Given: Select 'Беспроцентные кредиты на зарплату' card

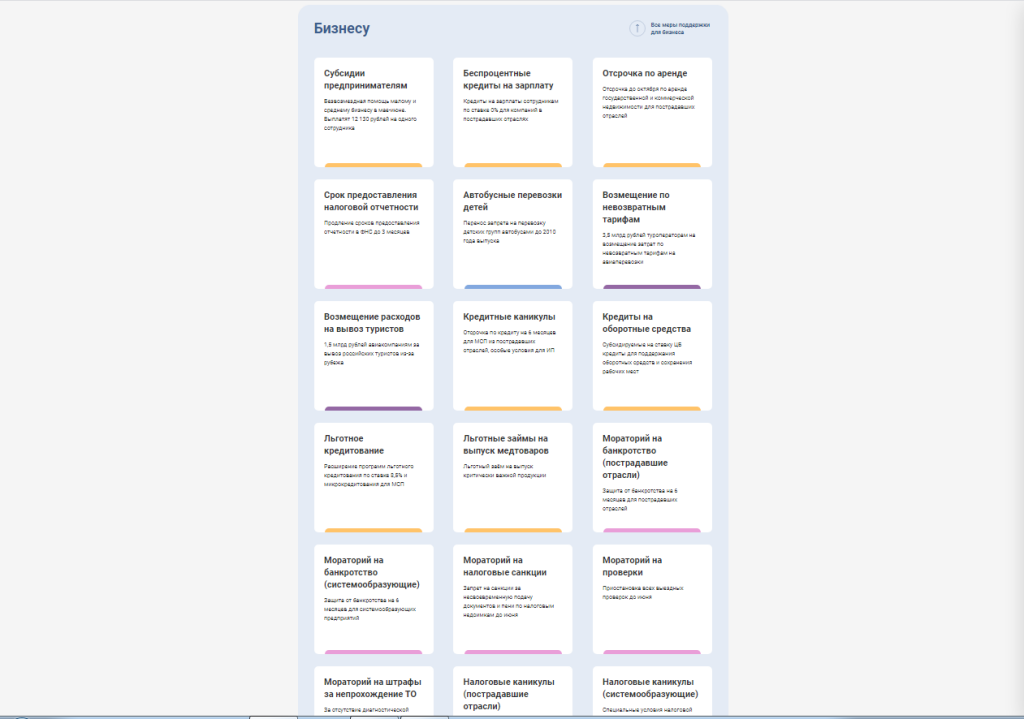Looking at the screenshot, I should (x=512, y=111).
